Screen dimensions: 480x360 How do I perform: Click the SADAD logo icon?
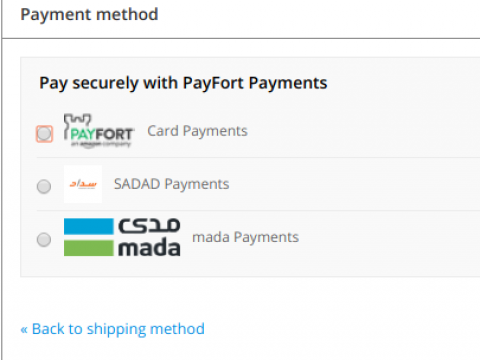[83, 184]
